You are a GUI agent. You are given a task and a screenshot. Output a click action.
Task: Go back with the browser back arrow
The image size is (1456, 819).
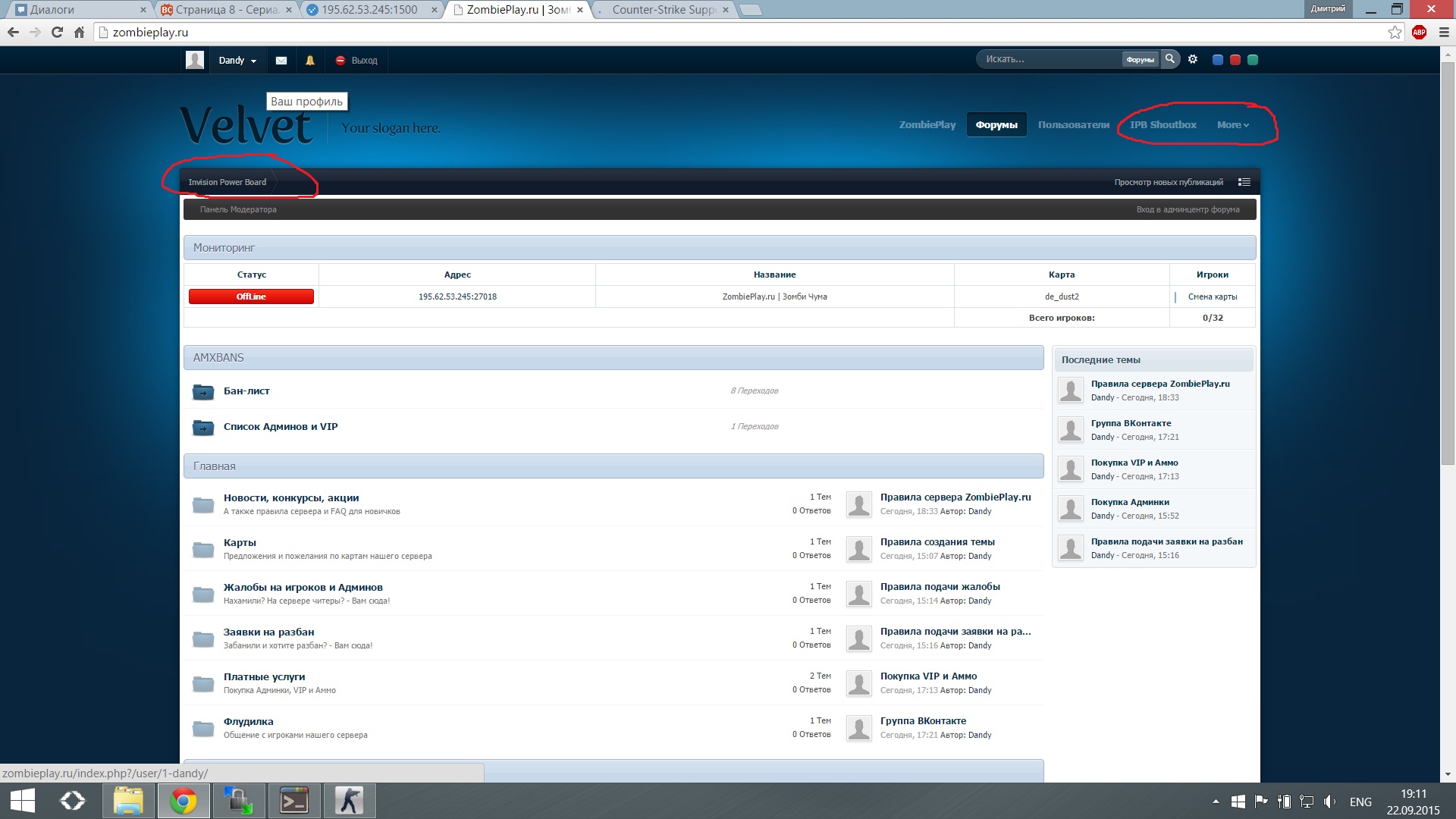(13, 32)
